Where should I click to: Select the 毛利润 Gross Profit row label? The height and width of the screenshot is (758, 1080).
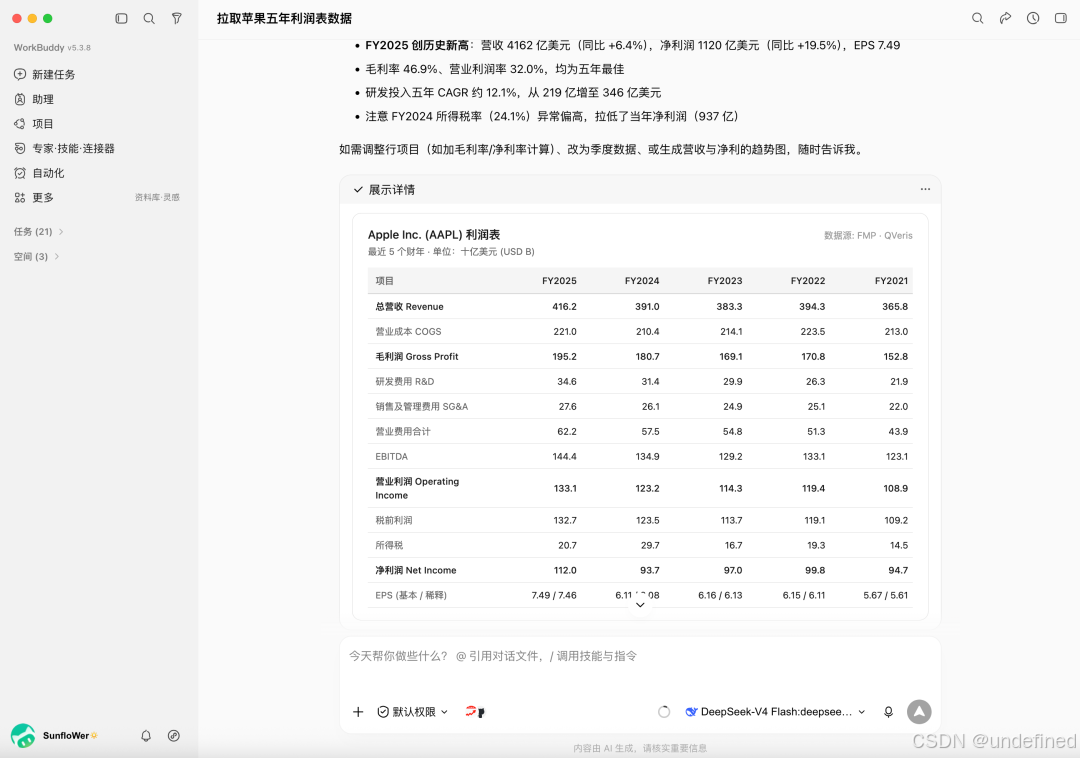pos(417,357)
